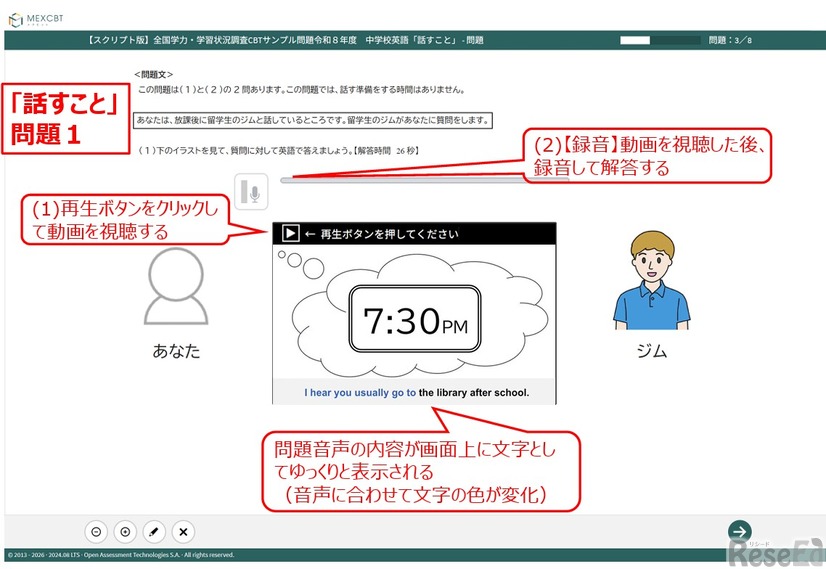Click the "問題：3/8" question counter
826x569 pixels.
pyautogui.click(x=730, y=40)
